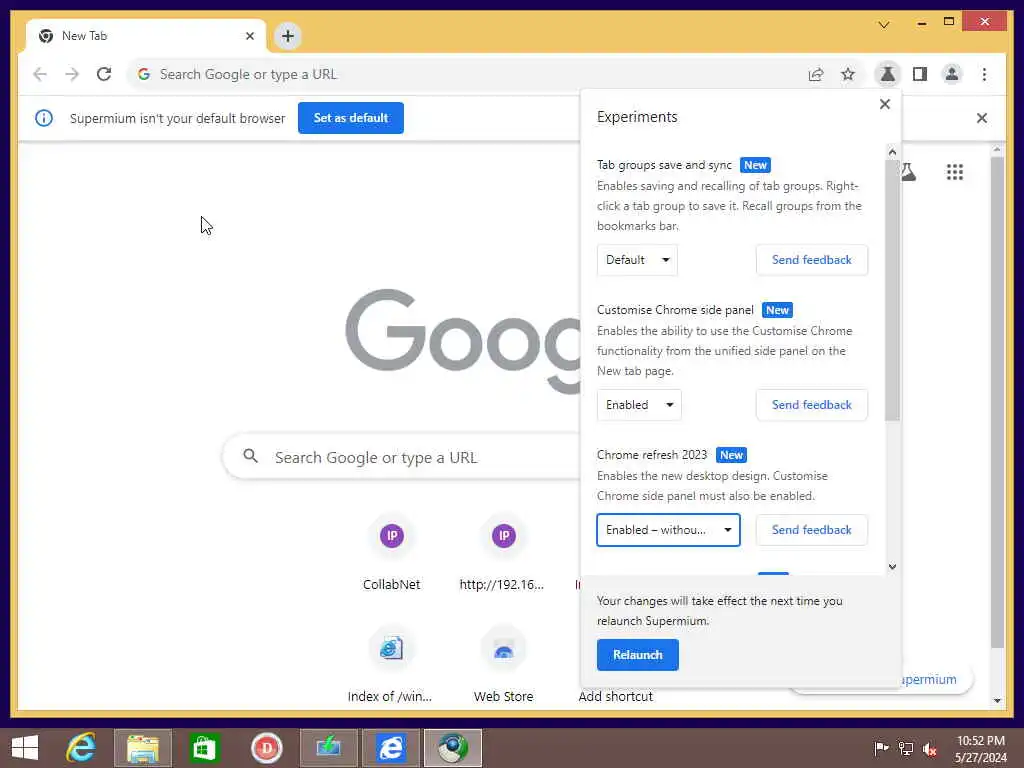The width and height of the screenshot is (1024, 768).
Task: Open Customise Chrome side panel Enabled dropdown
Action: (x=639, y=405)
